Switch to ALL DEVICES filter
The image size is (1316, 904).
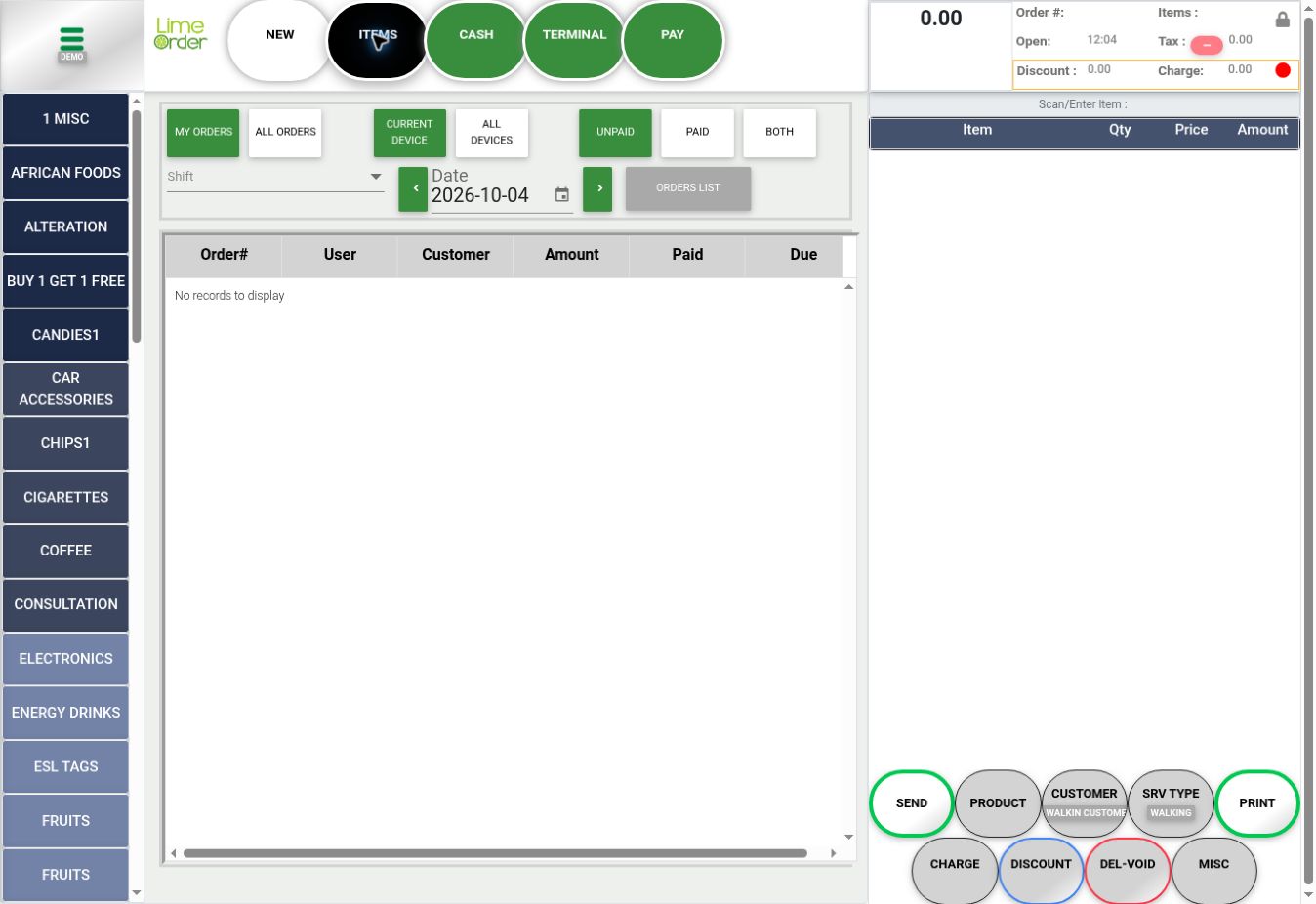click(491, 133)
